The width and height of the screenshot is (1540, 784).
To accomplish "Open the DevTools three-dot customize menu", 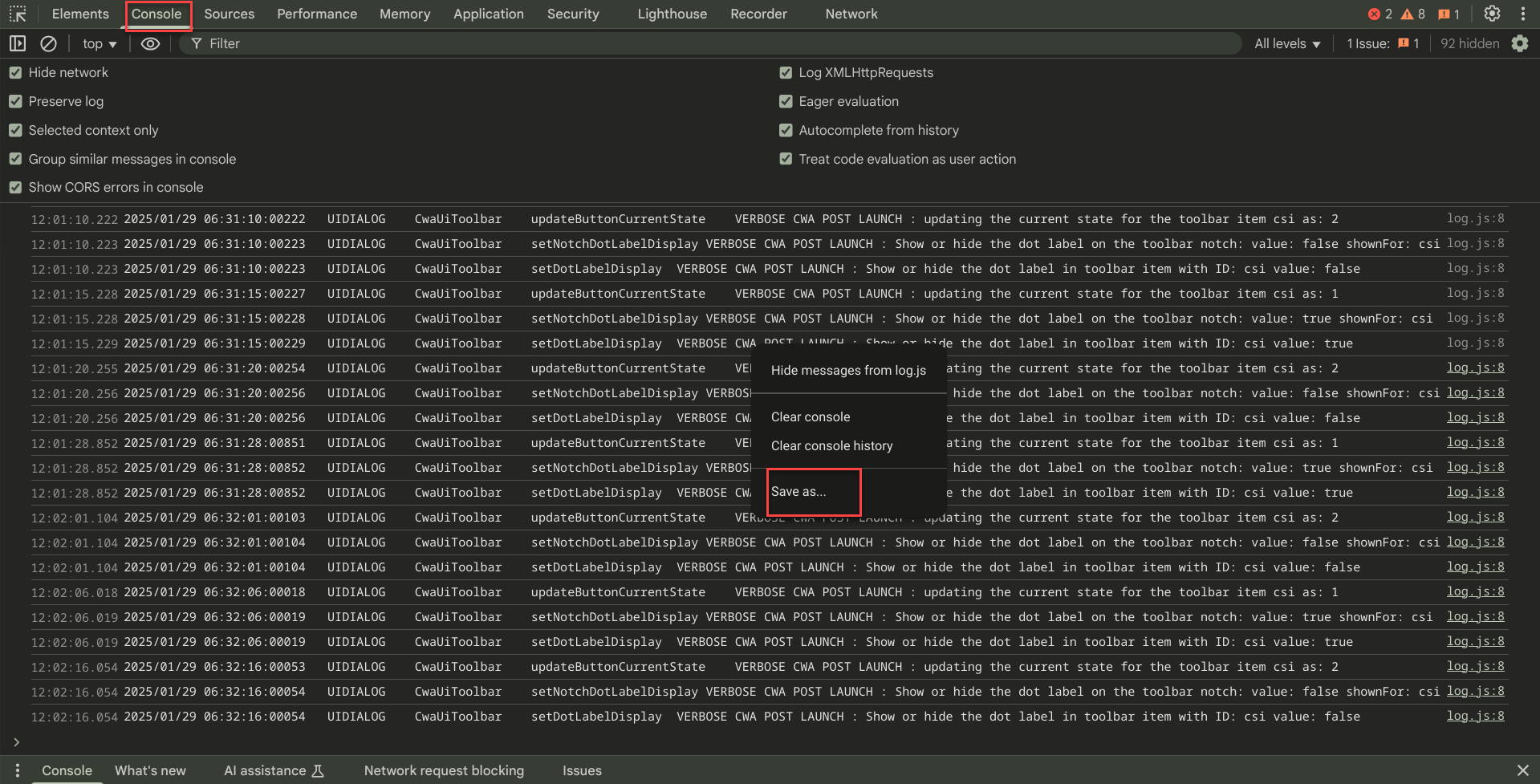I will [1522, 14].
